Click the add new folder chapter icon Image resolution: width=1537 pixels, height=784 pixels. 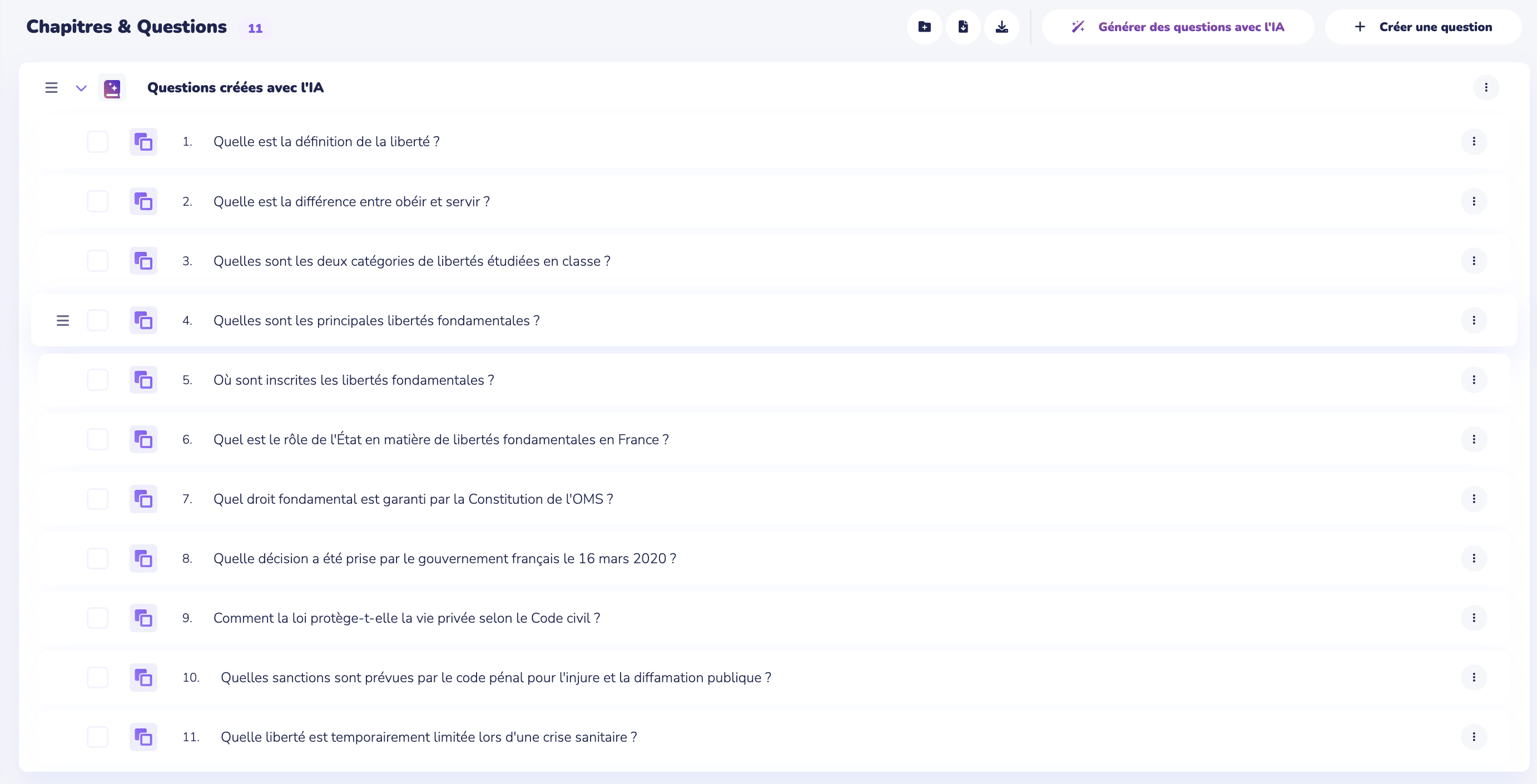924,27
